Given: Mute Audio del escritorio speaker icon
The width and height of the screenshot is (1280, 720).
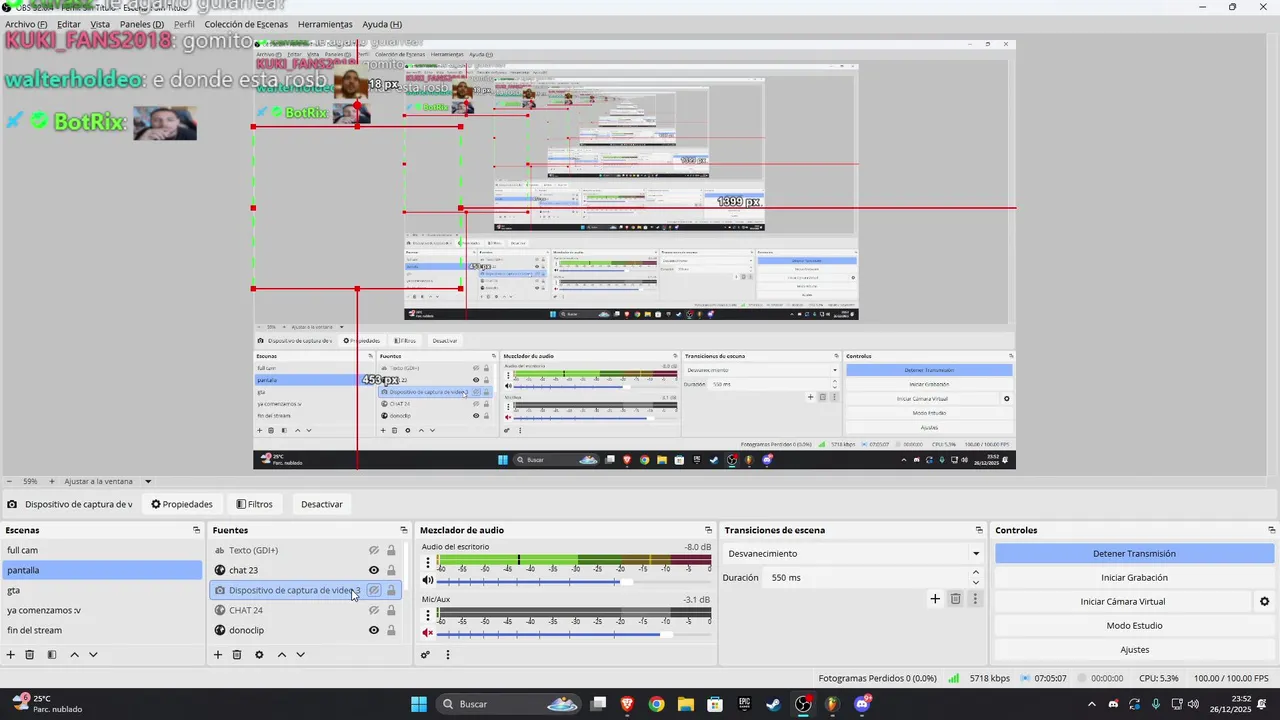Looking at the screenshot, I should coord(428,580).
